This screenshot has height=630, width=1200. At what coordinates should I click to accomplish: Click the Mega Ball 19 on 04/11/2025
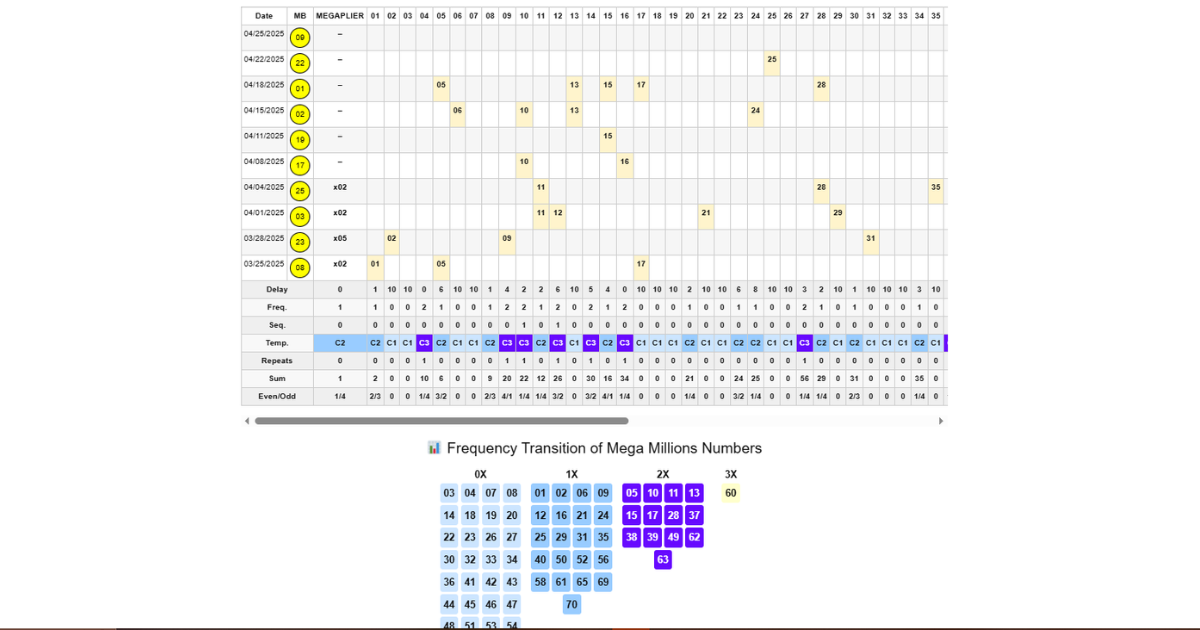click(x=300, y=140)
